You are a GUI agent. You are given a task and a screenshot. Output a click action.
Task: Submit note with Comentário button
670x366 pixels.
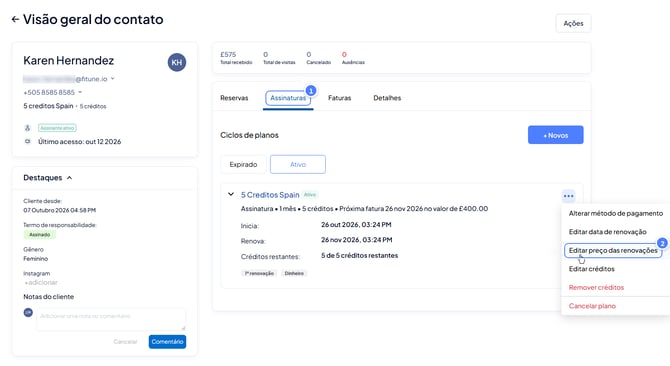pos(168,342)
